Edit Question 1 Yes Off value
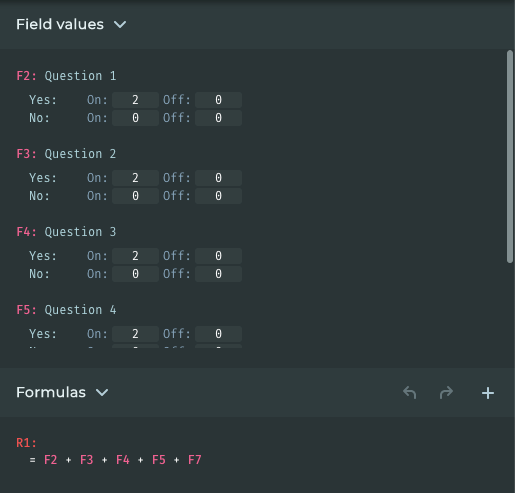This screenshot has width=515, height=493. point(218,100)
